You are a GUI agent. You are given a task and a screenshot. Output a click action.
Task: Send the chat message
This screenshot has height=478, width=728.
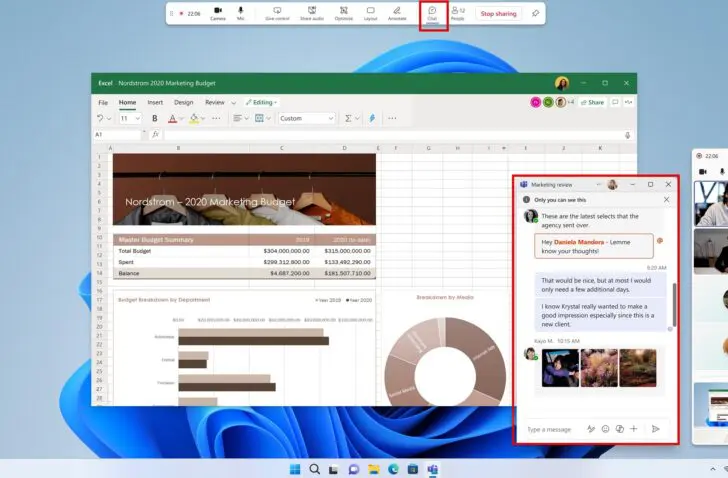655,429
